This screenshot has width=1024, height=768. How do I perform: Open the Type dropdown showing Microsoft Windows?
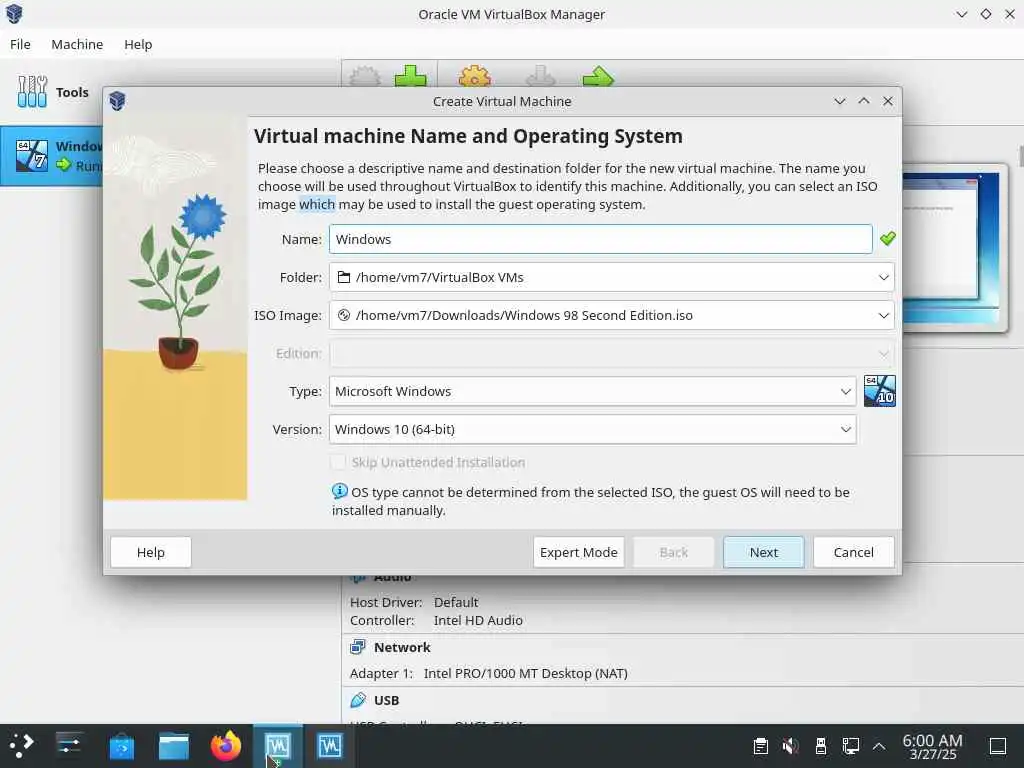592,391
